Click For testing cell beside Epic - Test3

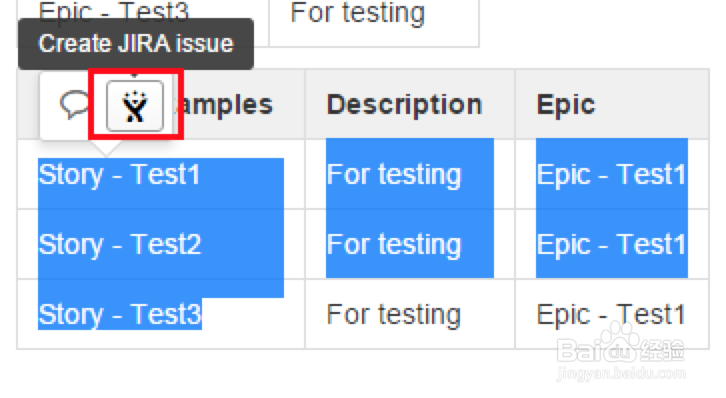click(x=357, y=13)
